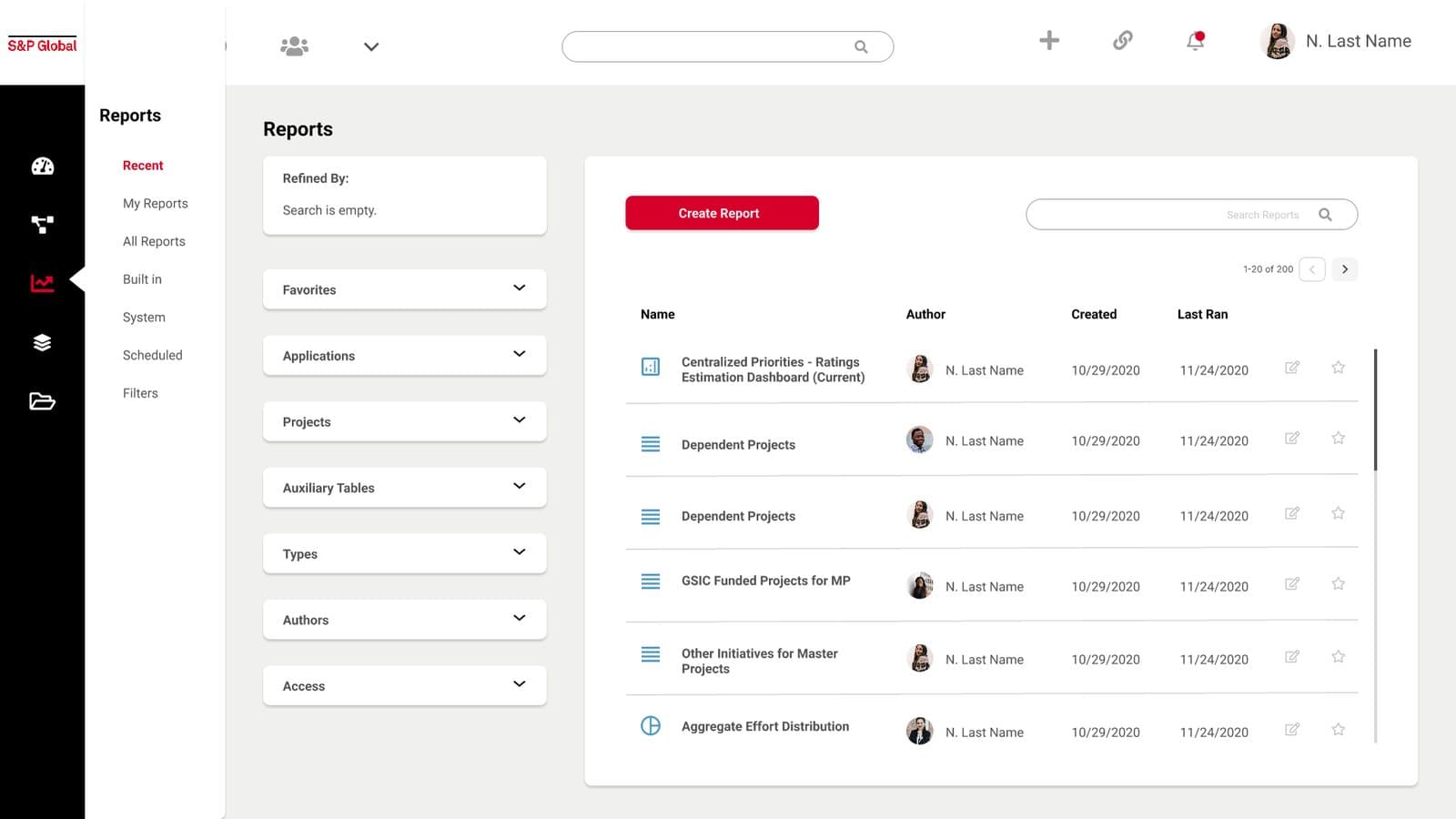Edit the Centralized Priorities report
The height and width of the screenshot is (819, 1456).
pos(1291,368)
